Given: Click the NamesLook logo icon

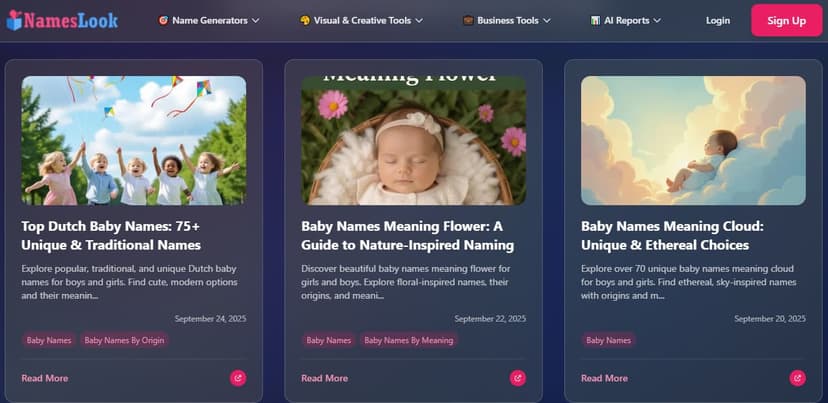Looking at the screenshot, I should pos(17,20).
